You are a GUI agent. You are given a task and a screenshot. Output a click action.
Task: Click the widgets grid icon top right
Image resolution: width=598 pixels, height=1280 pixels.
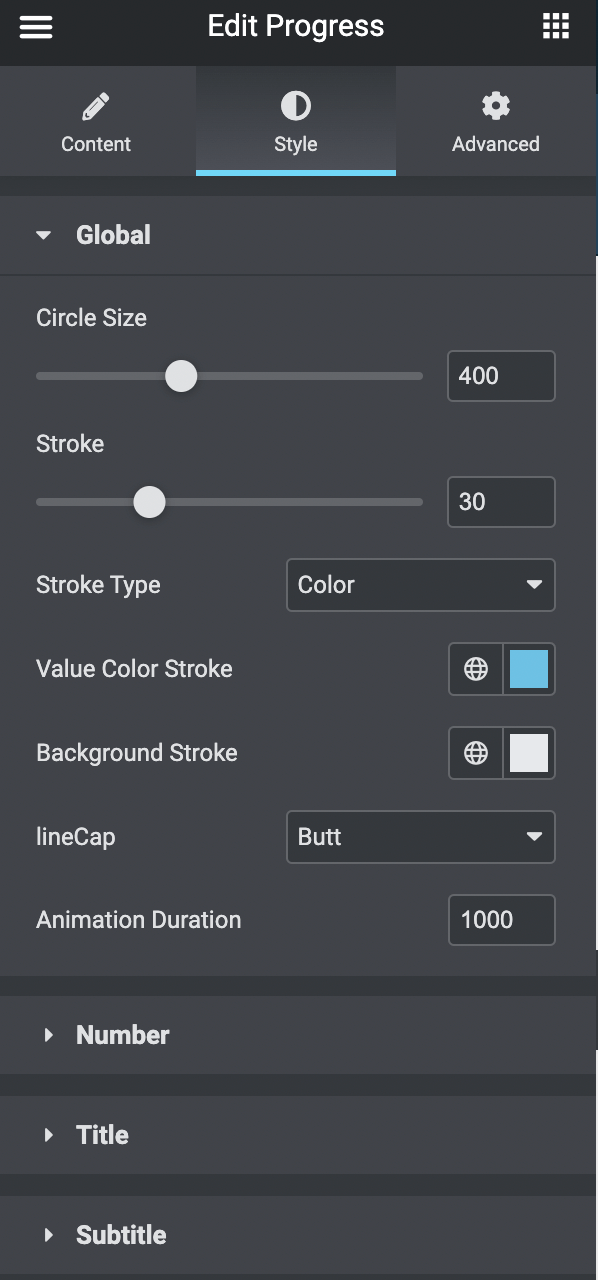coord(556,26)
